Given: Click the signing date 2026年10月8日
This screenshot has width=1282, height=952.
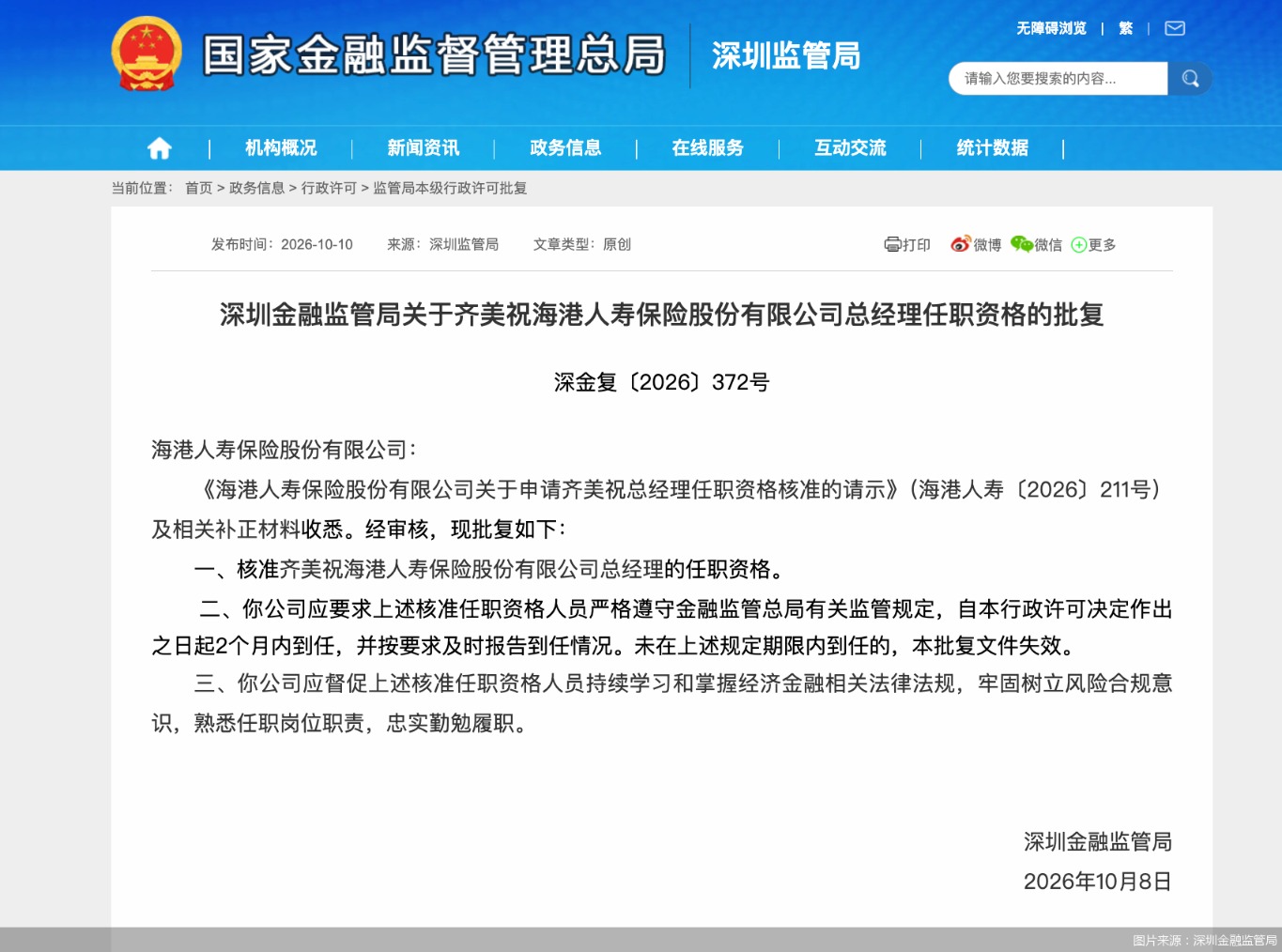Looking at the screenshot, I should pos(1098,882).
